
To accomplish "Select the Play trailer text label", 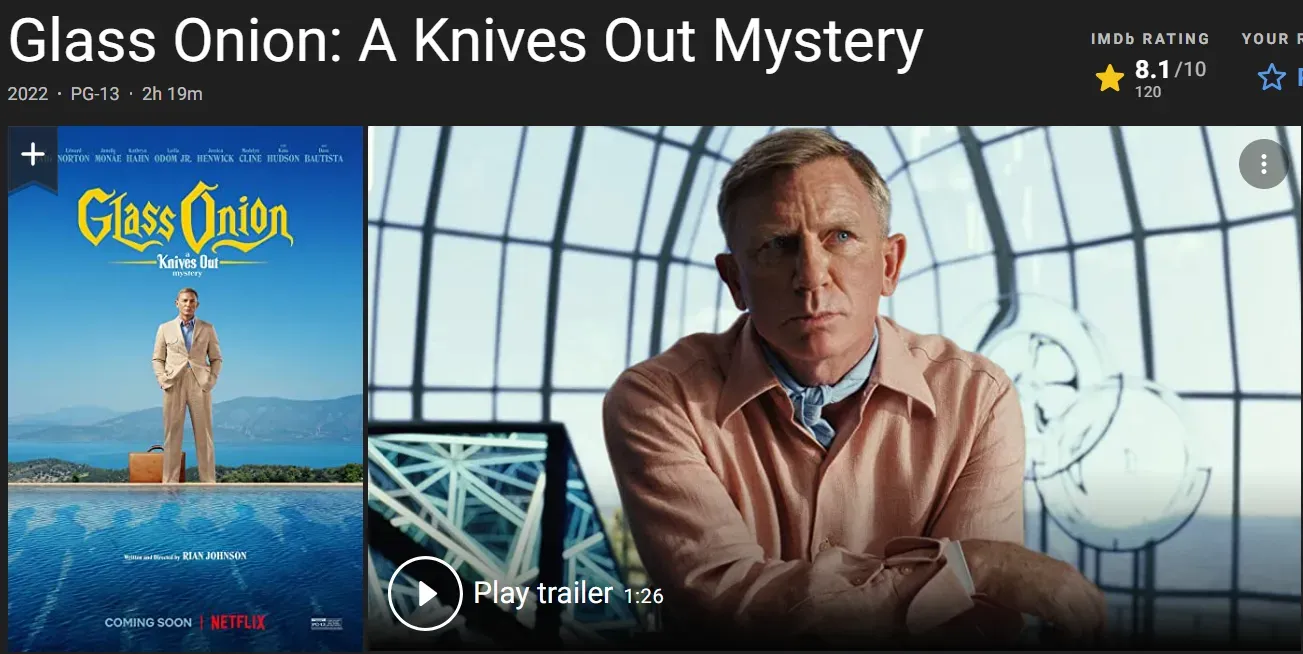I will [x=543, y=593].
